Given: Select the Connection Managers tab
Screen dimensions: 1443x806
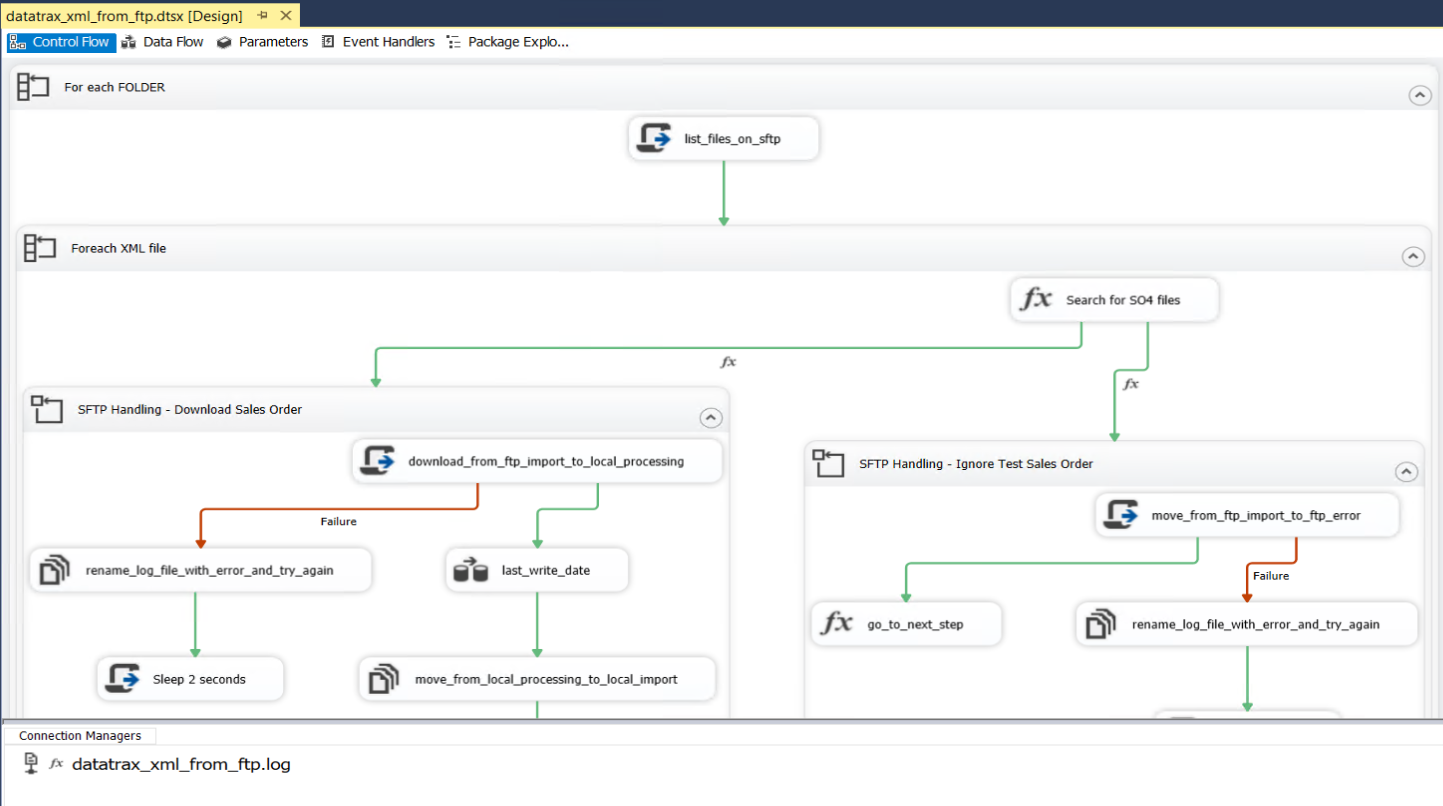Looking at the screenshot, I should click(80, 735).
